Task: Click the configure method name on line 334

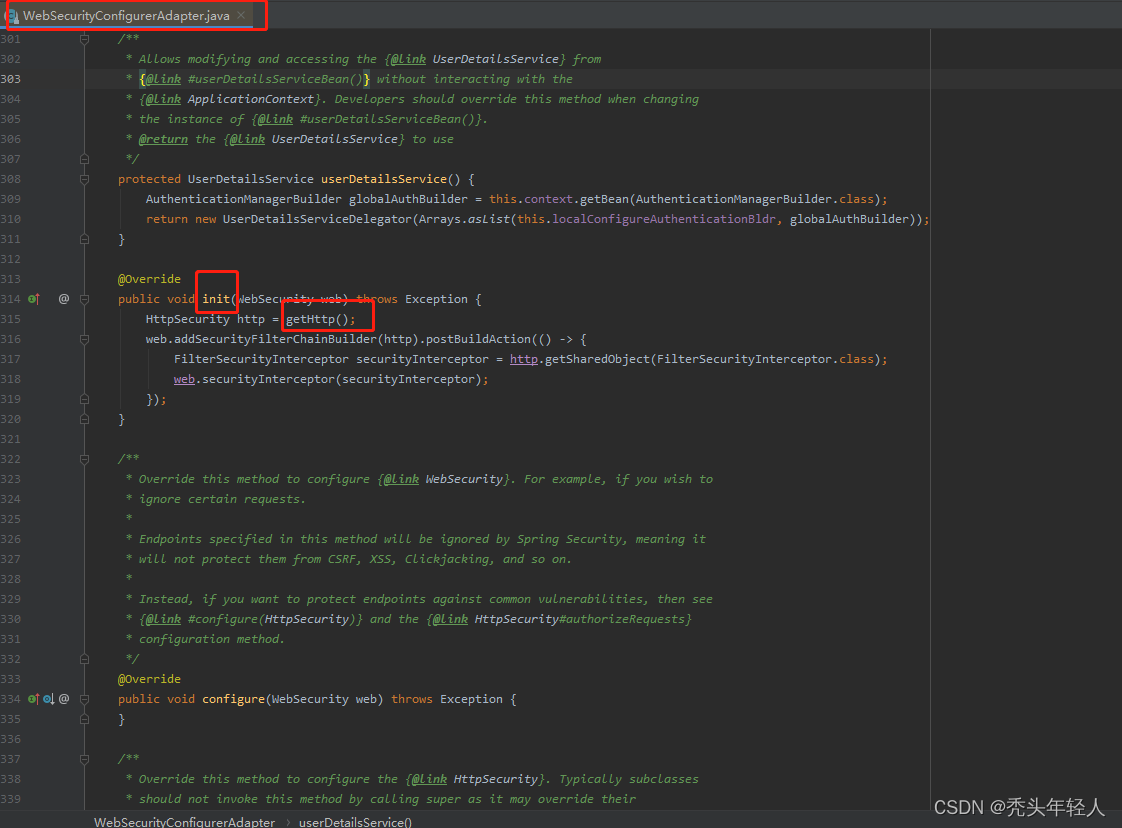Action: click(x=233, y=699)
